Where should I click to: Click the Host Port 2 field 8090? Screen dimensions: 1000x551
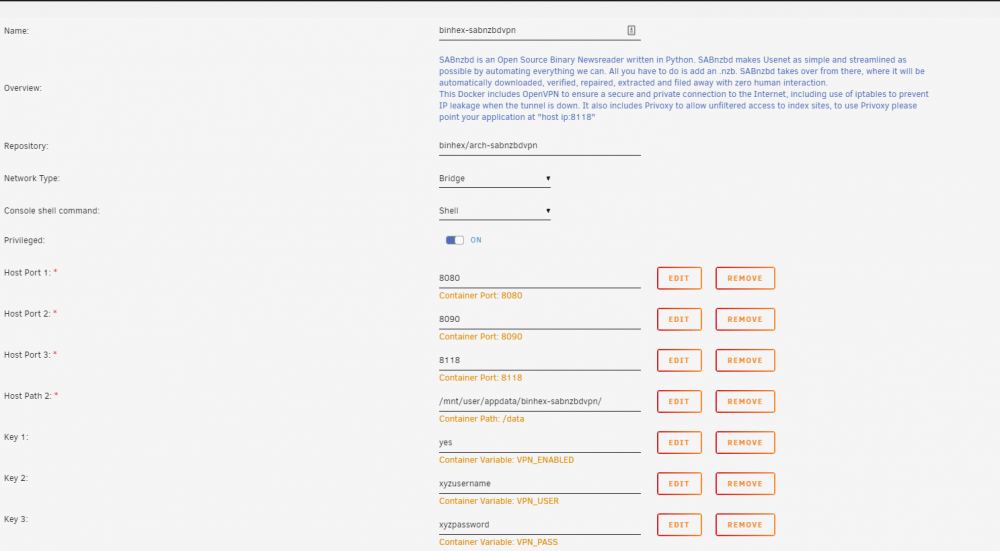(540, 319)
